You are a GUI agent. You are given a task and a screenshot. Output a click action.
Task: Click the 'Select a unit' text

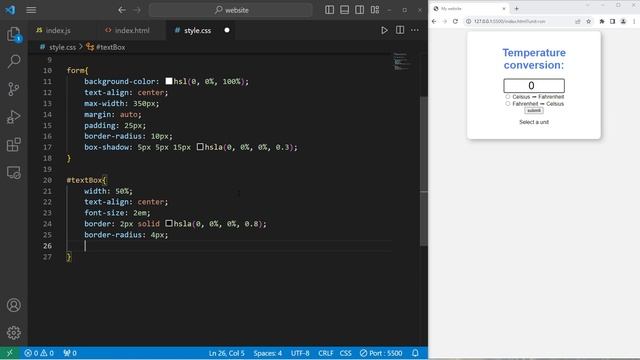pos(534,122)
